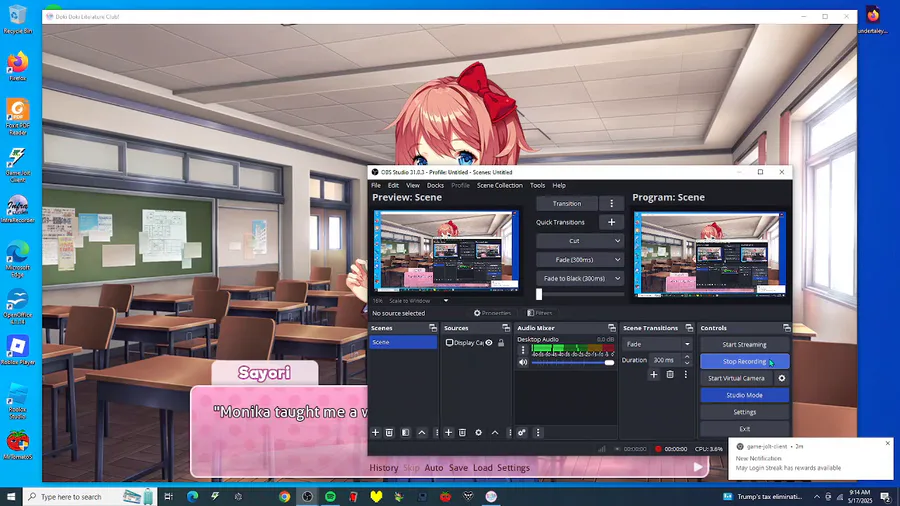Open Chrome from the taskbar
The image size is (900, 506).
(284, 497)
